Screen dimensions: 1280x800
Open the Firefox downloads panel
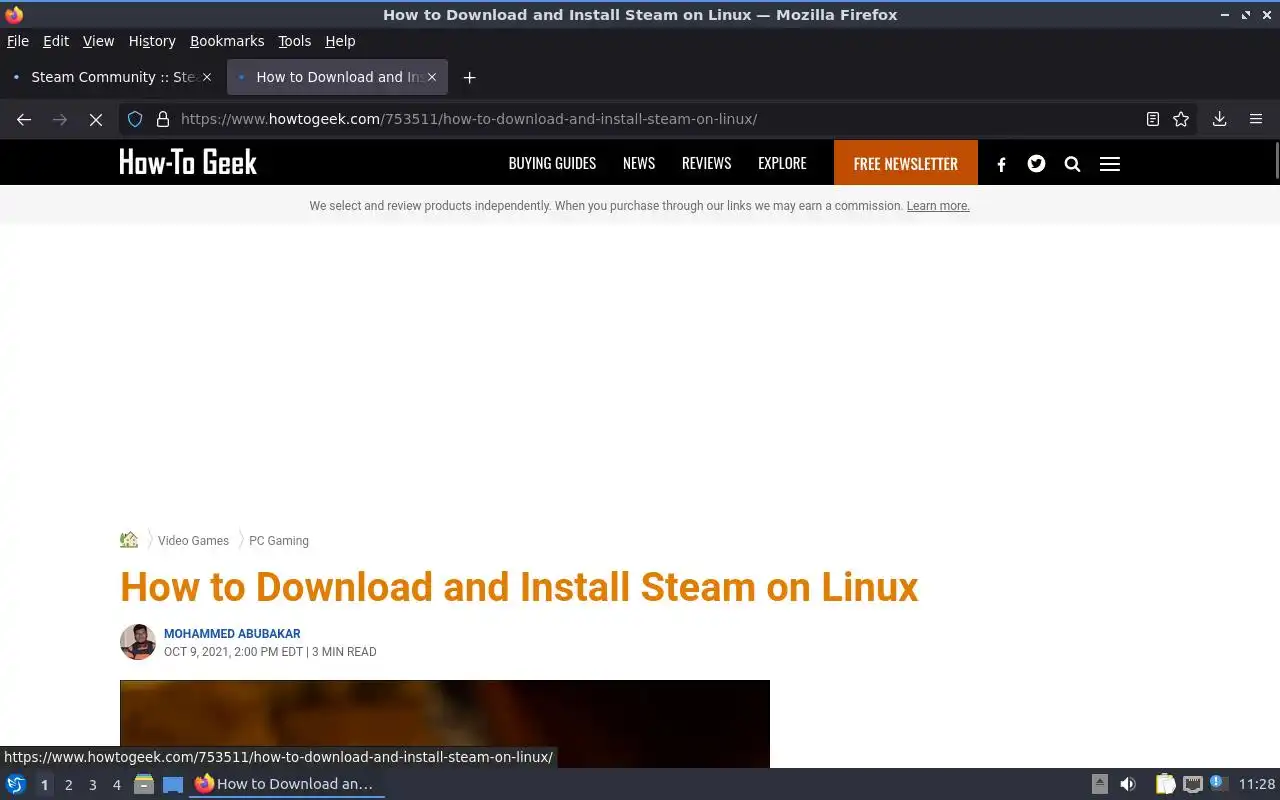1220,119
